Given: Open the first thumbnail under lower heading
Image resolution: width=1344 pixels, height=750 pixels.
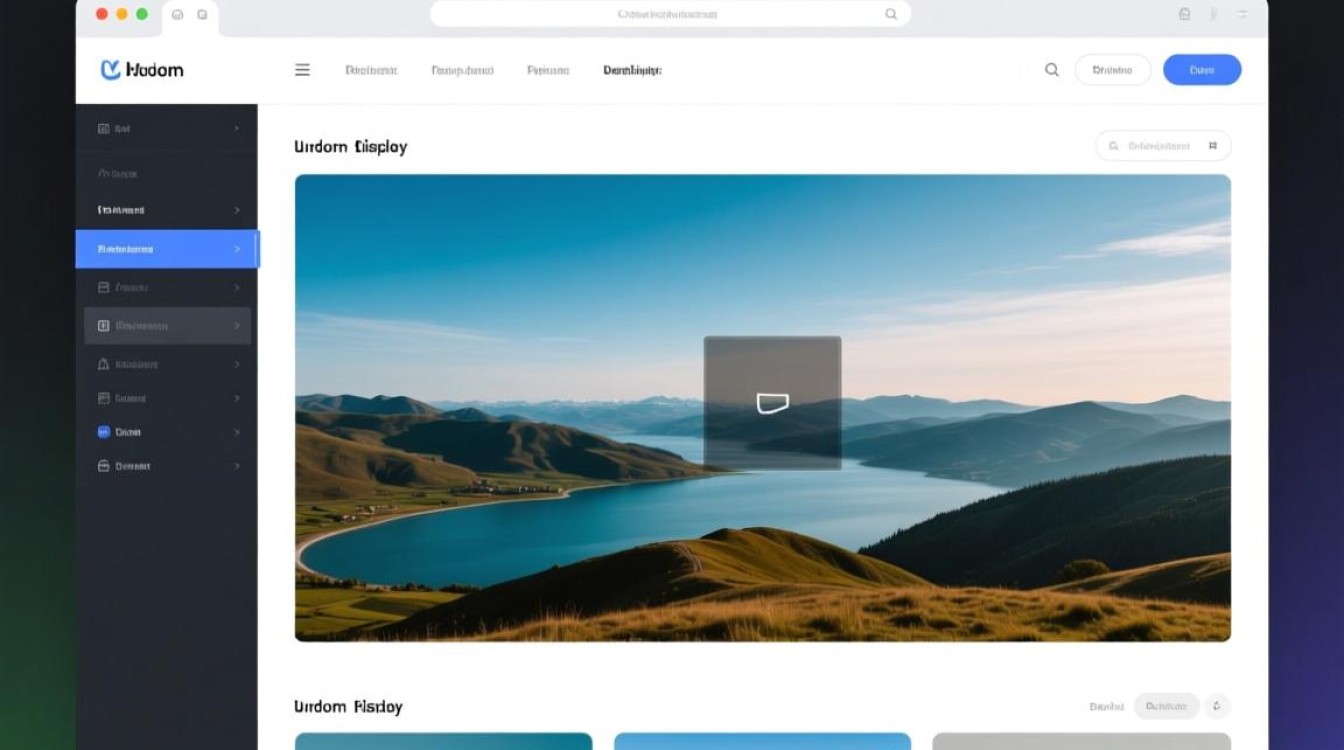Looking at the screenshot, I should (x=443, y=741).
